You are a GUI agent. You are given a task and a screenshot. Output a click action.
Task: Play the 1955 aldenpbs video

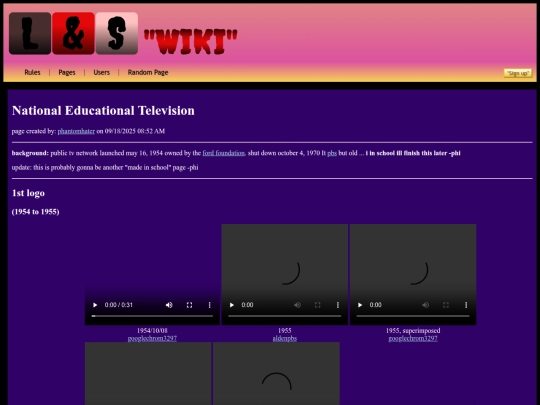pyautogui.click(x=232, y=305)
